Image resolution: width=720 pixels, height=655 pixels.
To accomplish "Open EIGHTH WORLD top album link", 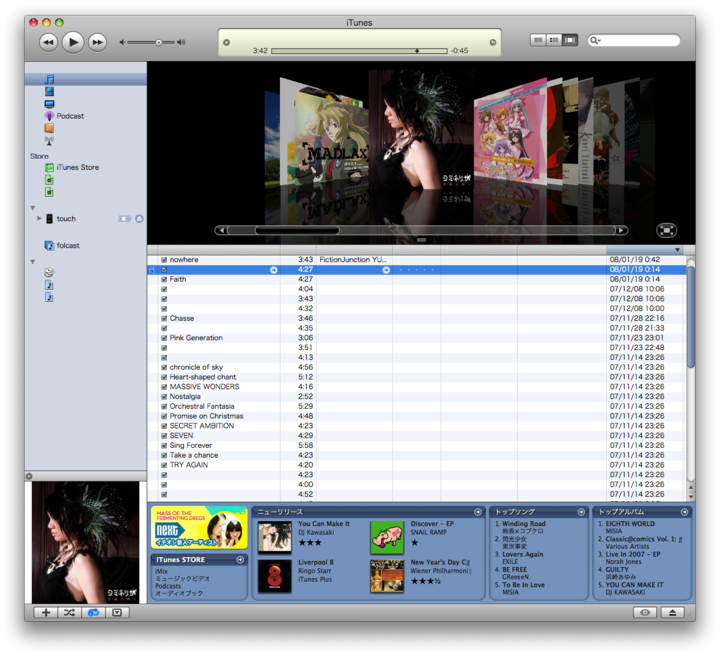I will [x=630, y=524].
